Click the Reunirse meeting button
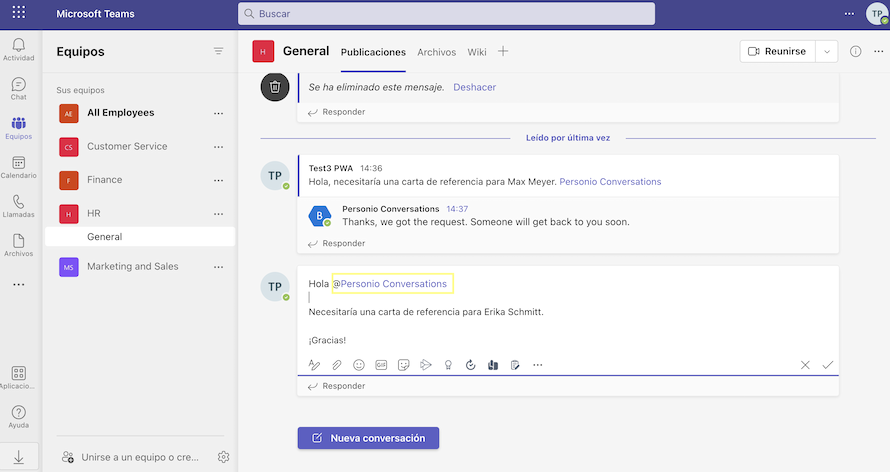The width and height of the screenshot is (890, 472). coord(777,52)
